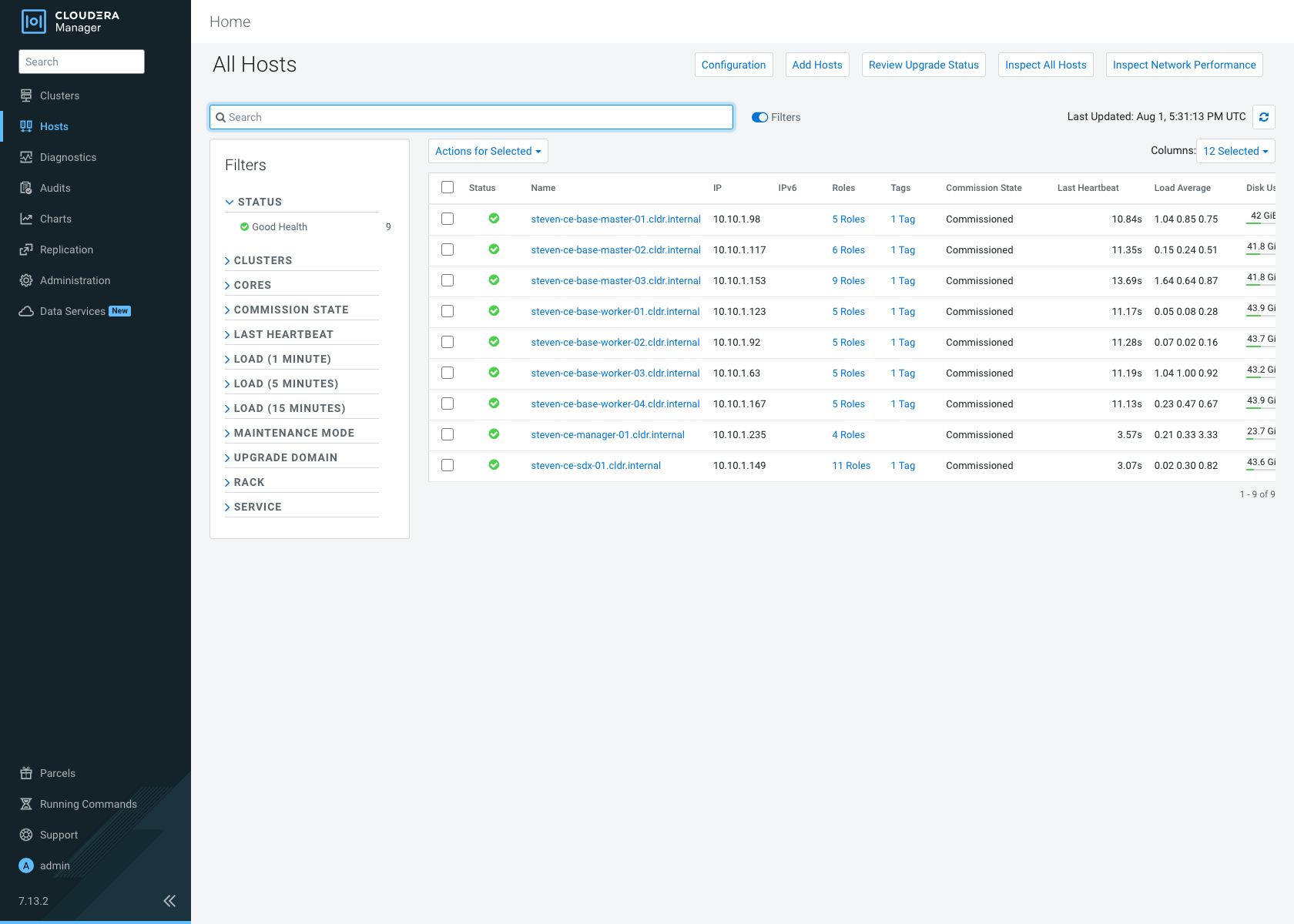
Task: Click the admin user avatar icon
Action: [26, 865]
